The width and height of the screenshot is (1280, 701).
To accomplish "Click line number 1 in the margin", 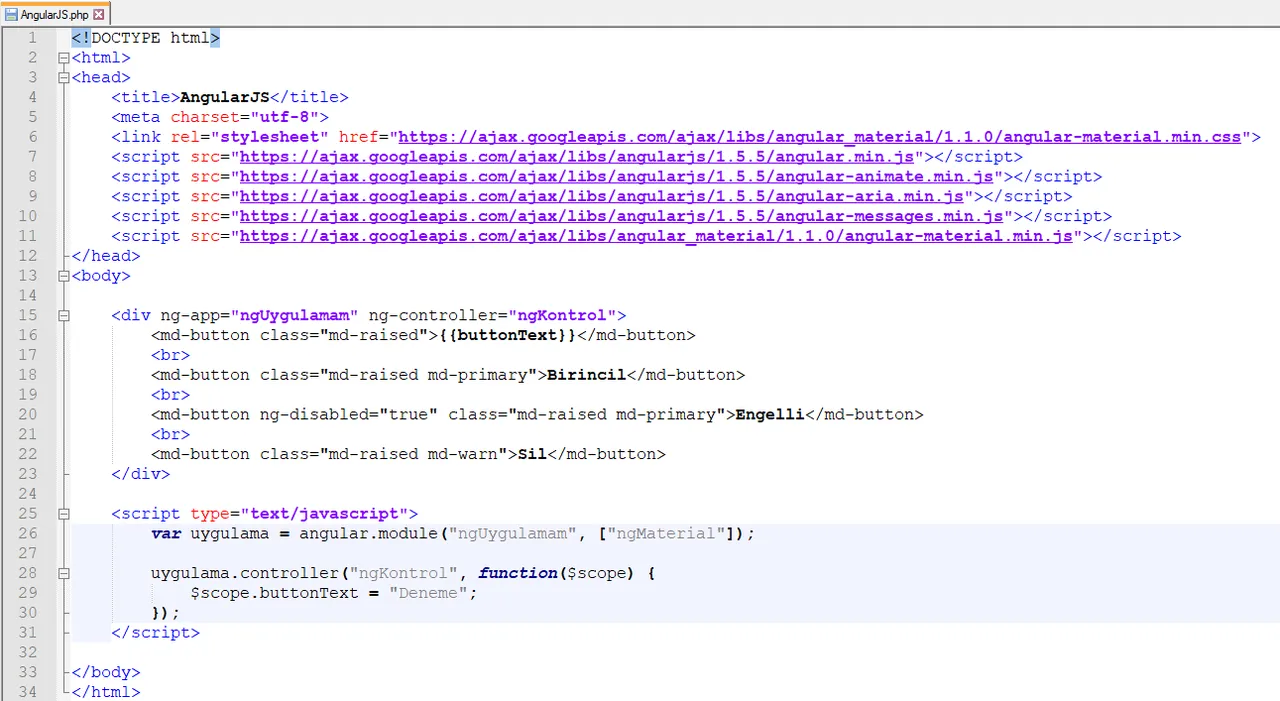I will pos(32,38).
